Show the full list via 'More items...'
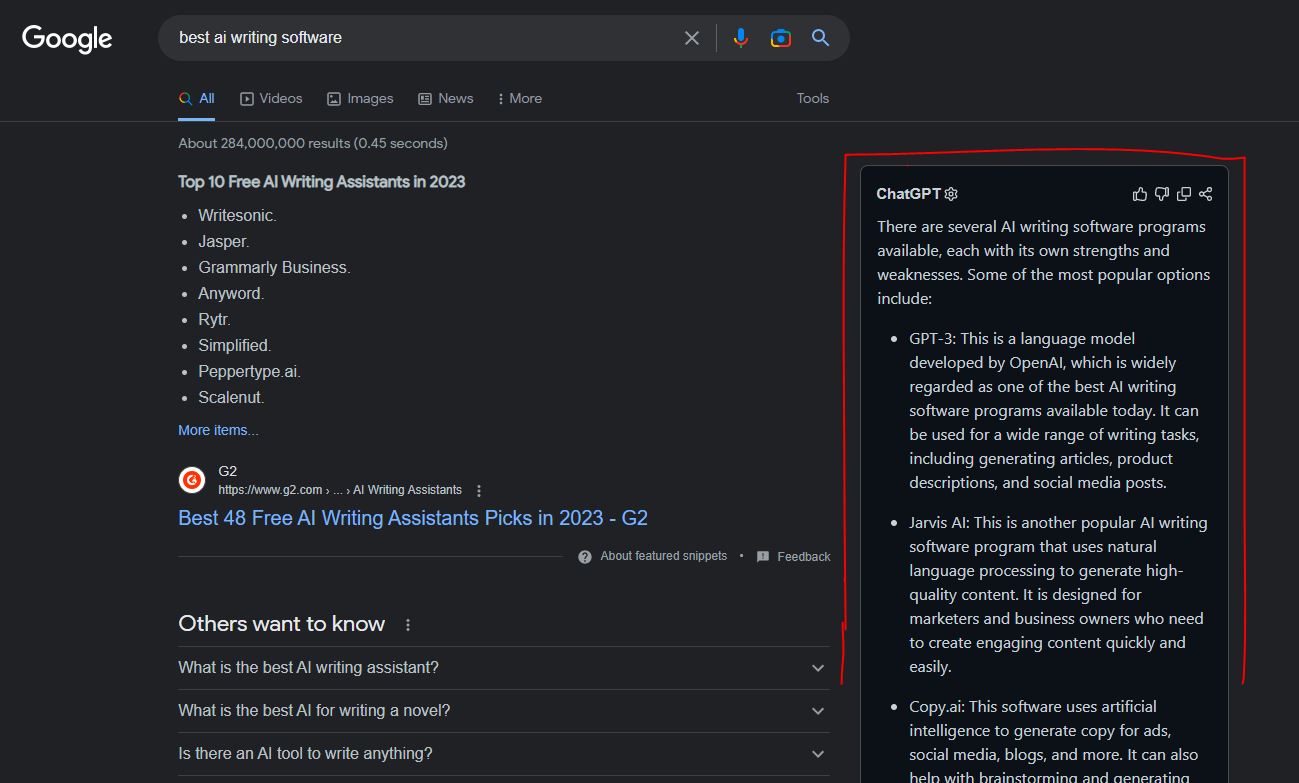This screenshot has height=783, width=1299. 218,429
